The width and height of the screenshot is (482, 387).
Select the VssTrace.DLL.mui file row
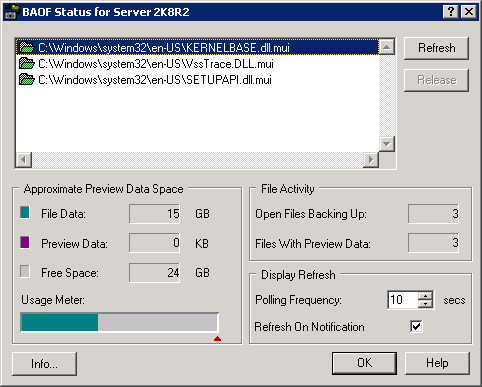pyautogui.click(x=197, y=63)
